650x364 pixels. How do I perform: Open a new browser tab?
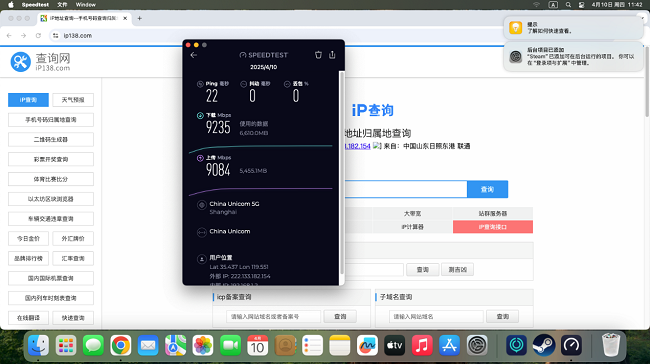pyautogui.click(x=140, y=18)
